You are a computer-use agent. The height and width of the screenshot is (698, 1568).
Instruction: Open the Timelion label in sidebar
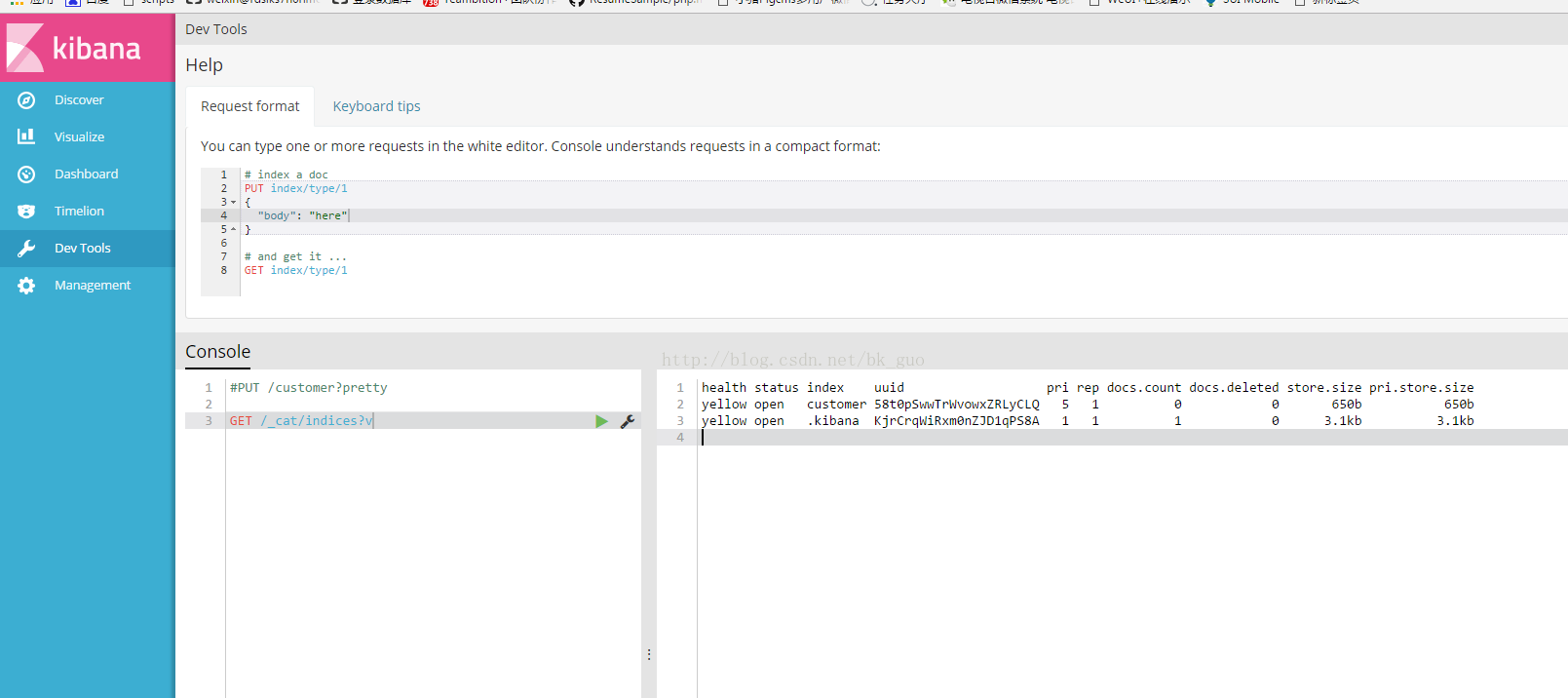tap(79, 212)
